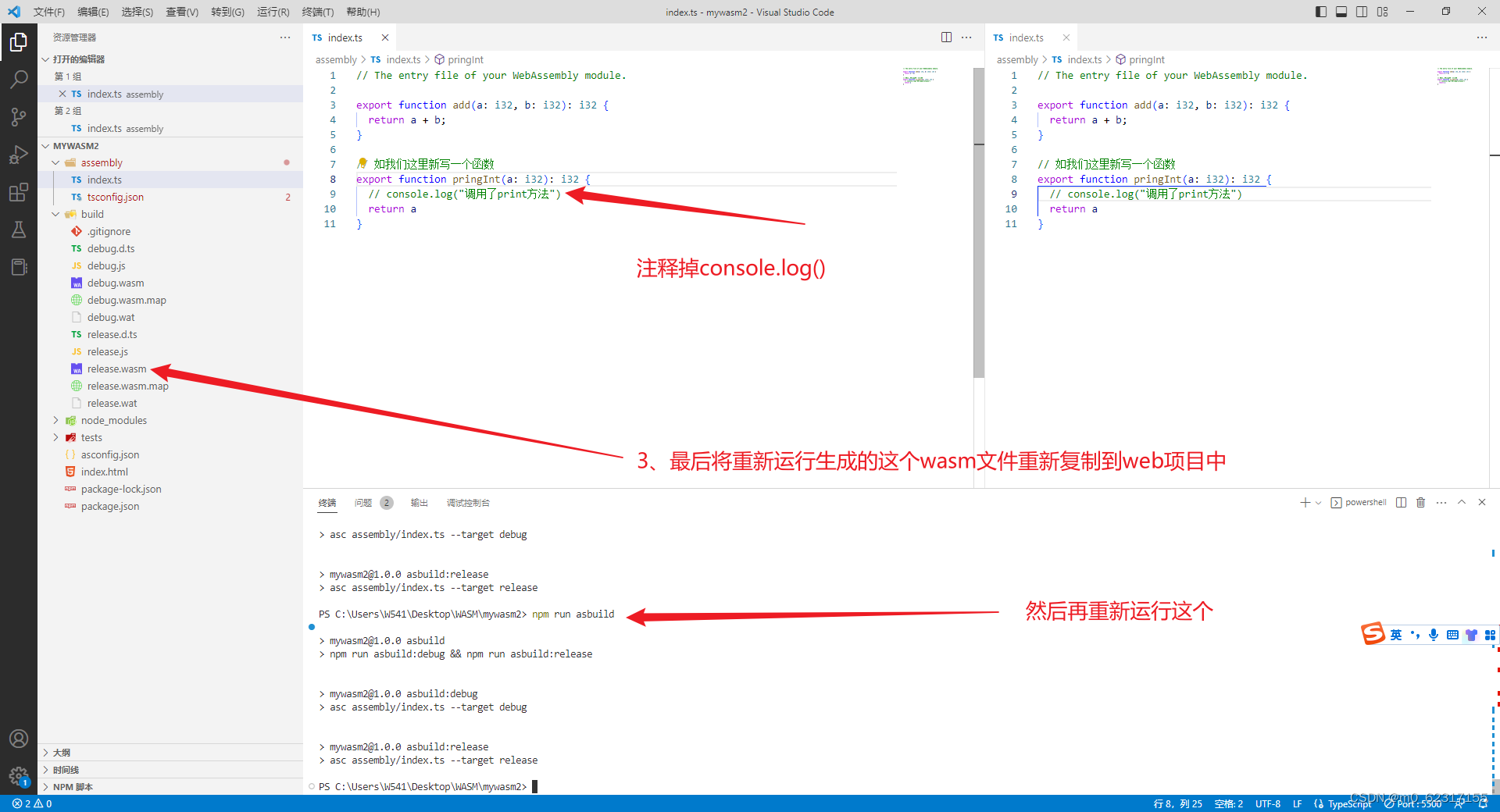Screen dimensions: 1500x812
Task: Toggle the bottom panel visibility
Action: 1341,12
